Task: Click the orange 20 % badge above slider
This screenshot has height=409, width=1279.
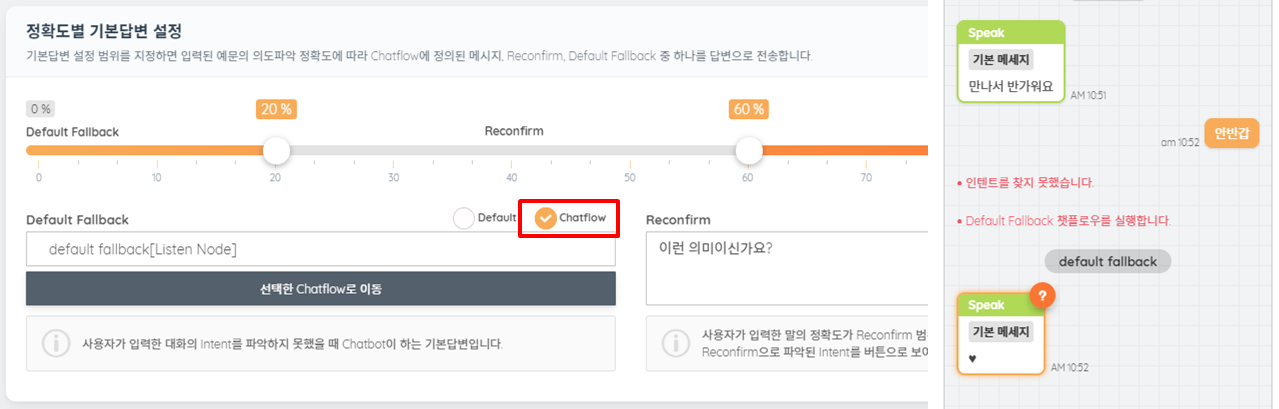Action: [276, 109]
